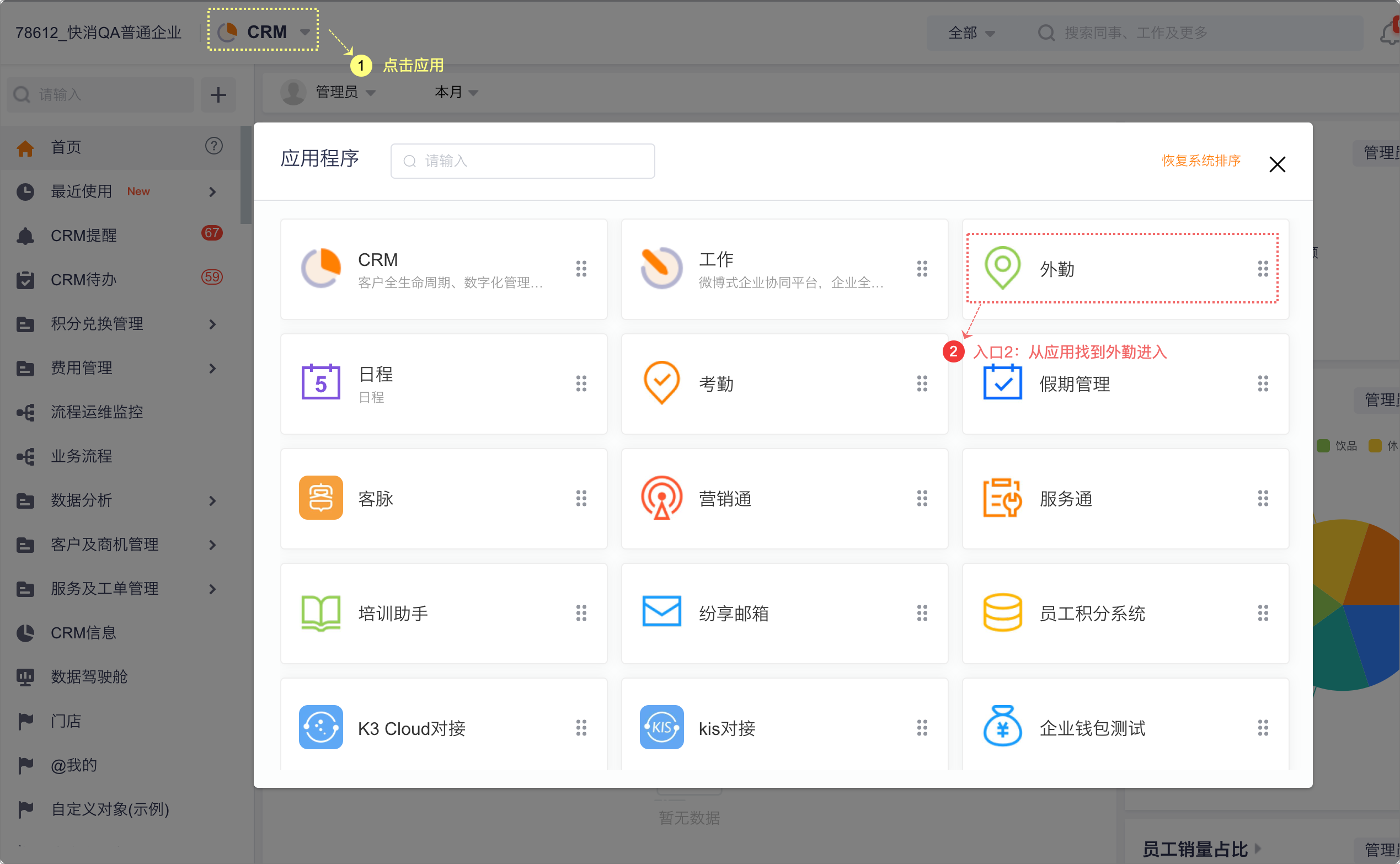Click the drag handle on 考勤 card
Screen dimensions: 1400x864
pos(922,383)
